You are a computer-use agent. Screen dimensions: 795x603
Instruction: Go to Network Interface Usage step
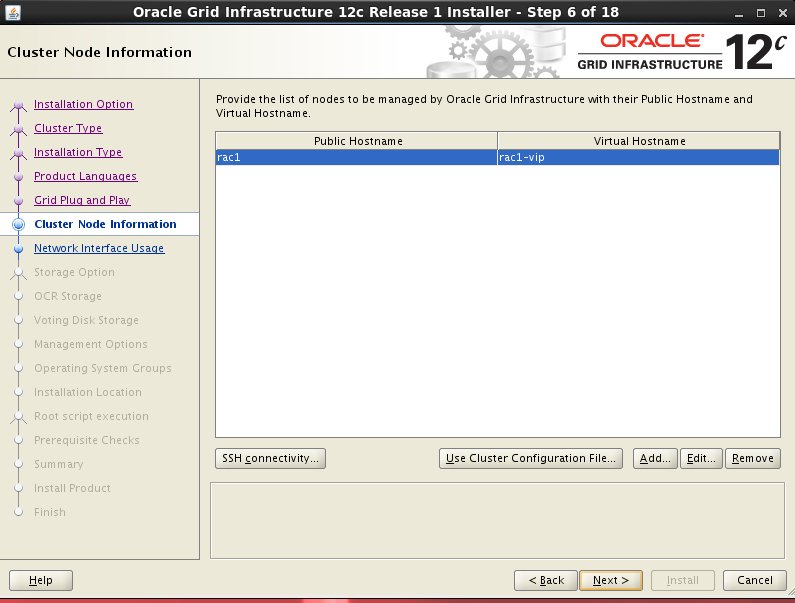99,248
